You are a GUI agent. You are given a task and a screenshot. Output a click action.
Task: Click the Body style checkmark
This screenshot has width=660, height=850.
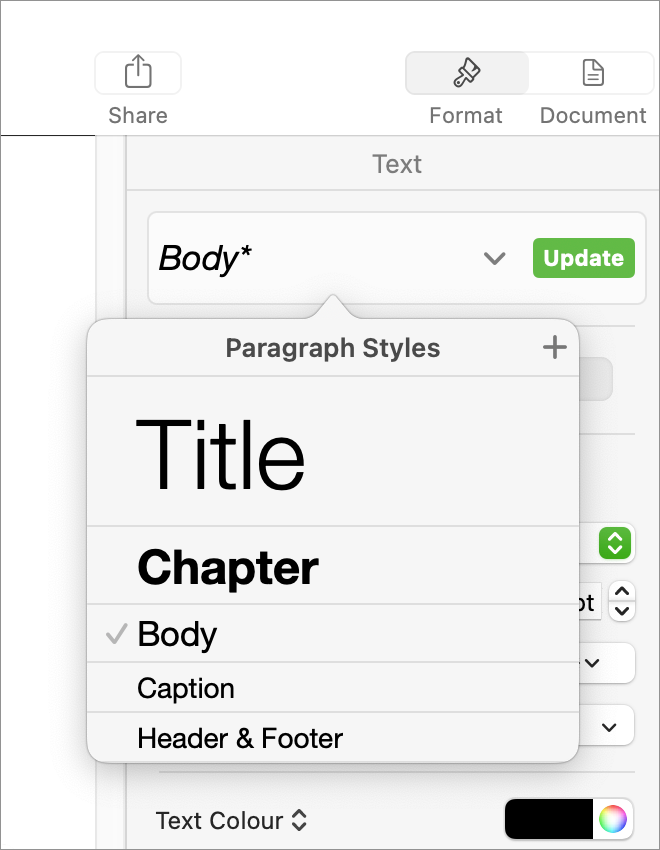117,633
